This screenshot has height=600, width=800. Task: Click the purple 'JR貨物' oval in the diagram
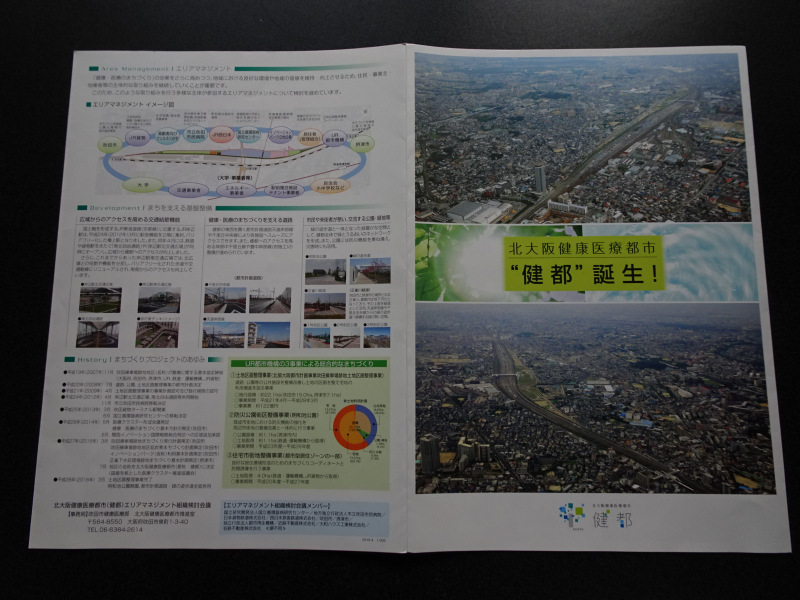click(138, 138)
